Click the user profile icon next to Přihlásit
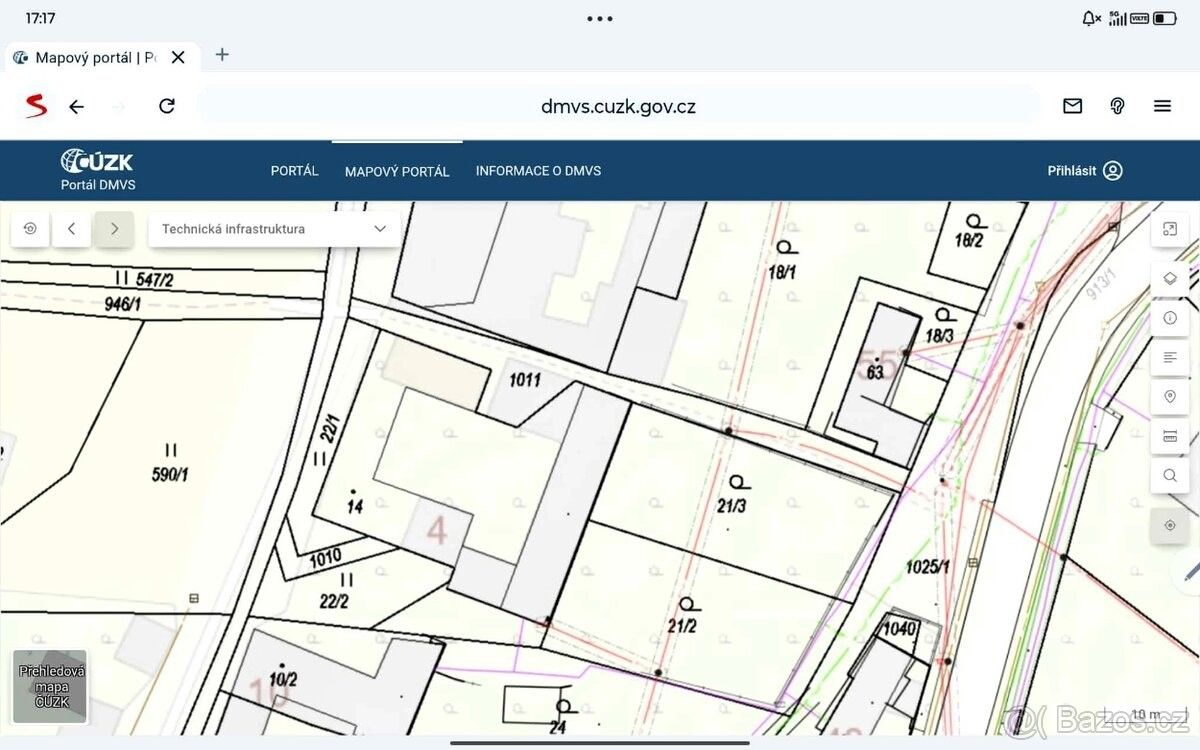Viewport: 1200px width, 750px height. [1113, 171]
